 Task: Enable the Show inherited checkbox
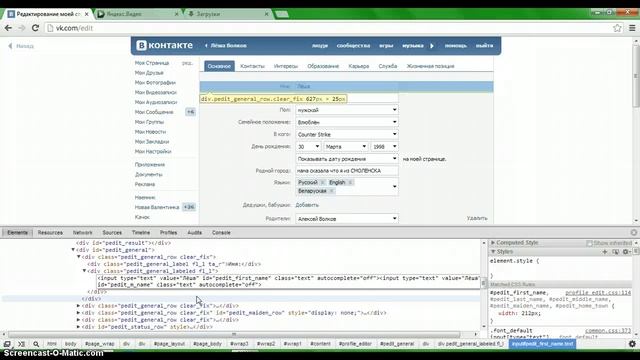click(x=589, y=243)
